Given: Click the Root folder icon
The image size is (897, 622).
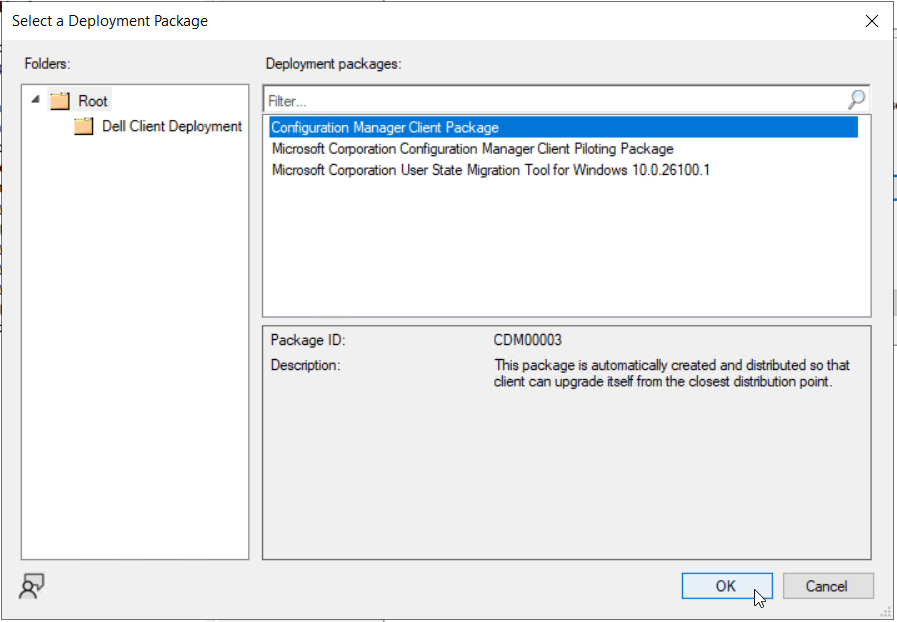Looking at the screenshot, I should click(61, 101).
